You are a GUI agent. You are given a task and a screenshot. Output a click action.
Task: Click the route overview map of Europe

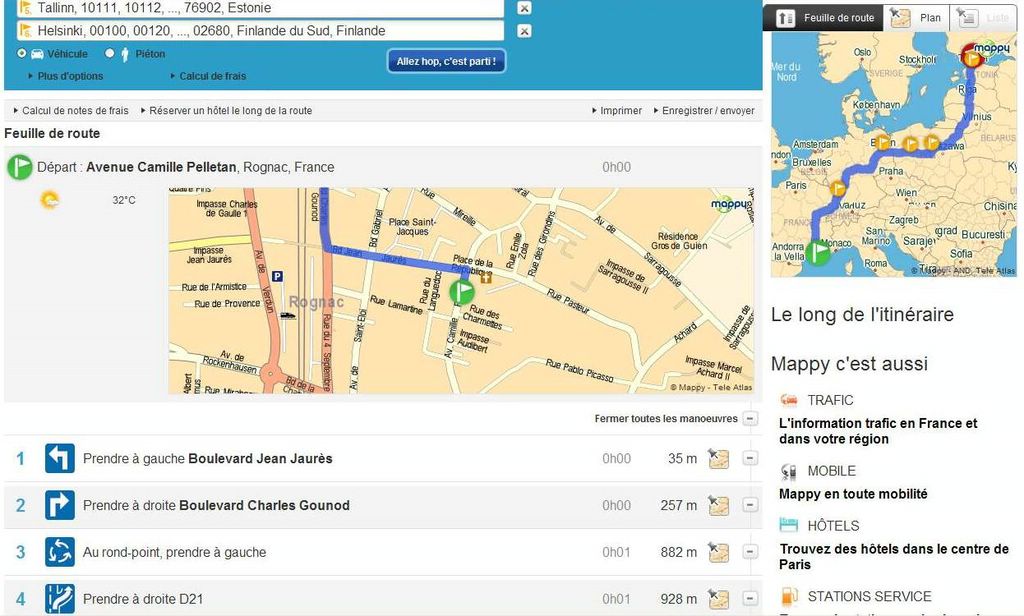pyautogui.click(x=894, y=155)
